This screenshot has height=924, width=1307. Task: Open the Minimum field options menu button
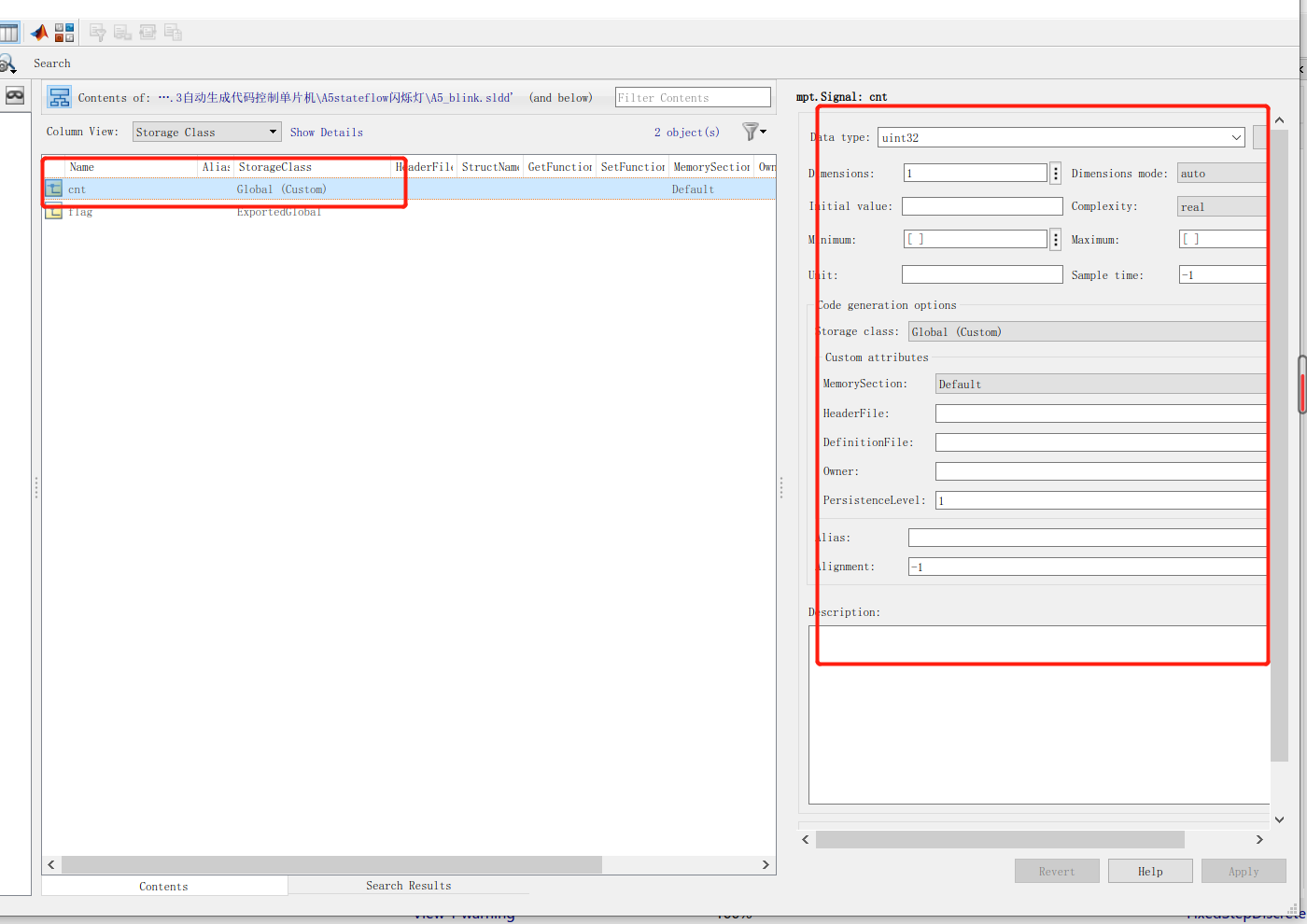(1056, 240)
